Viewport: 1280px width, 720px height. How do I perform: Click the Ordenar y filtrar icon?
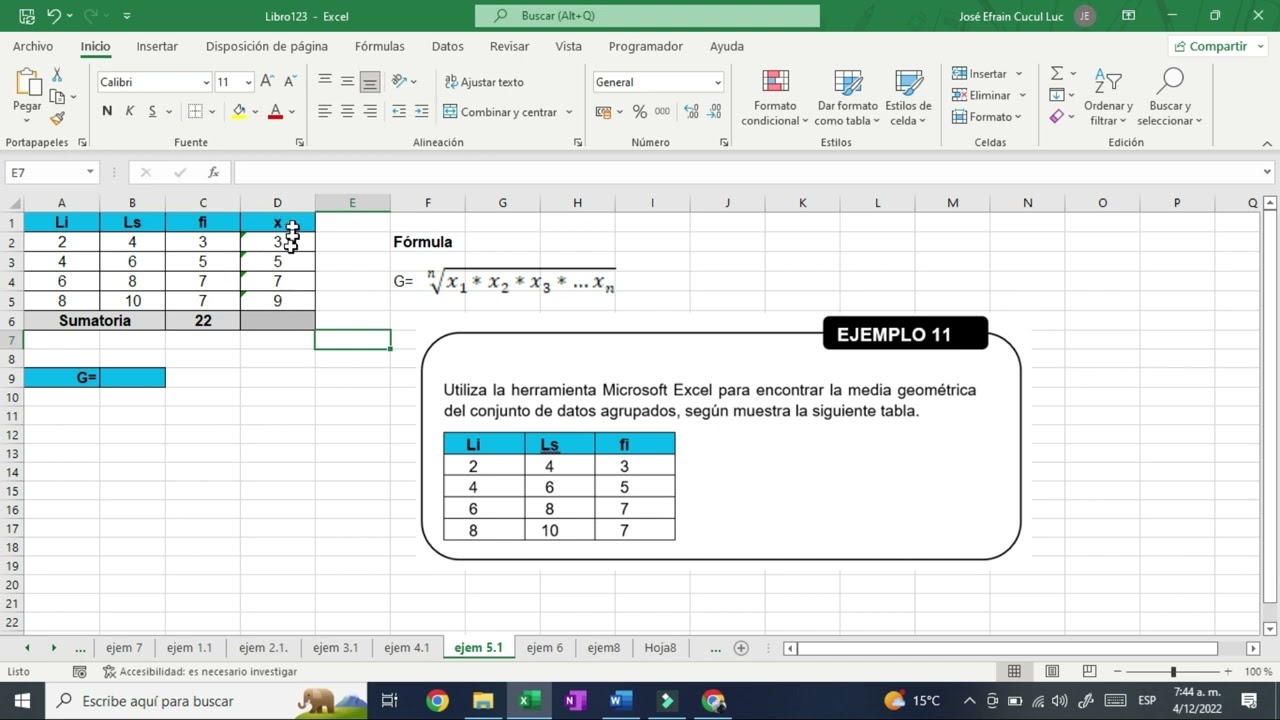tap(1108, 82)
